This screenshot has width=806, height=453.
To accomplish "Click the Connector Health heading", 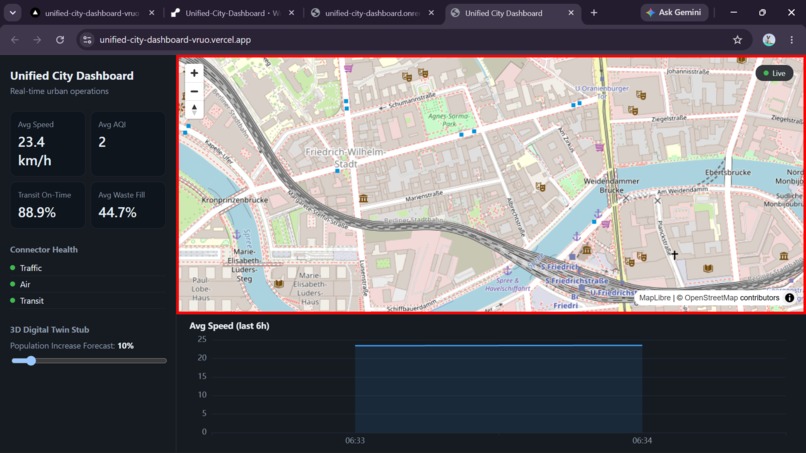I will point(44,249).
